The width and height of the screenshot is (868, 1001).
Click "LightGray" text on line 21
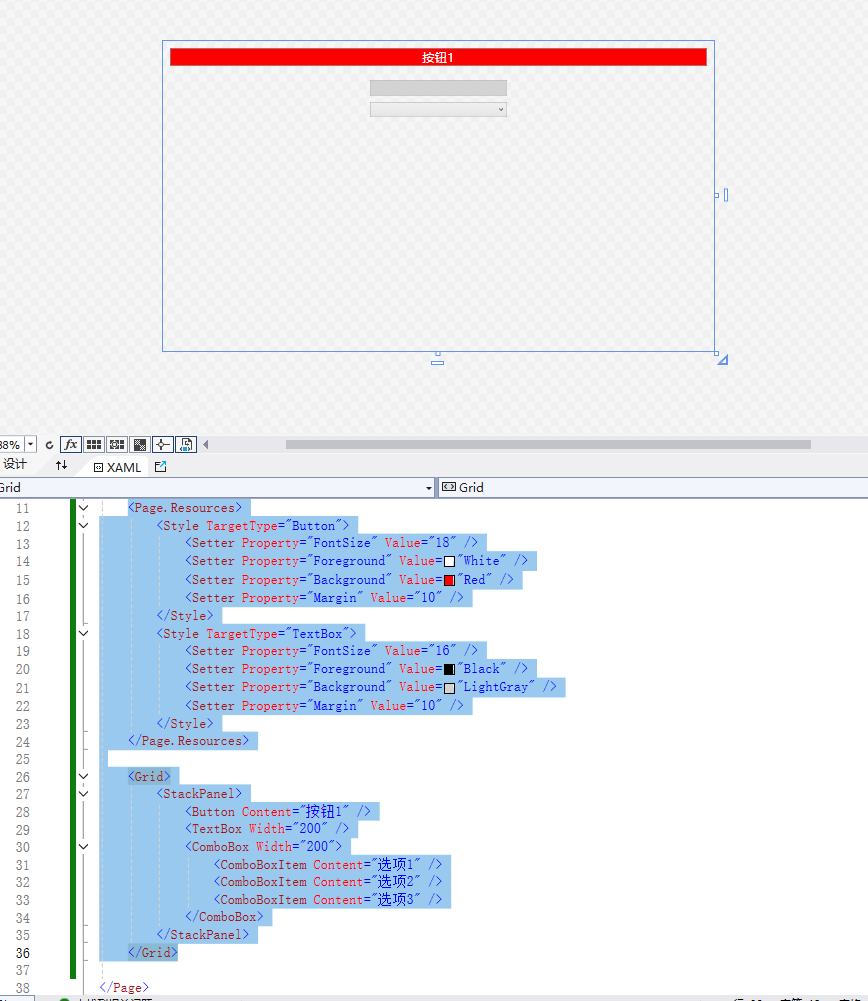[x=496, y=688]
